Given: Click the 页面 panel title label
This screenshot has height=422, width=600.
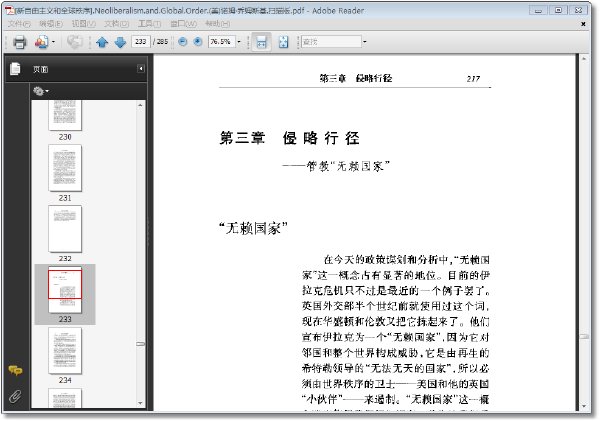Looking at the screenshot, I should coord(40,69).
